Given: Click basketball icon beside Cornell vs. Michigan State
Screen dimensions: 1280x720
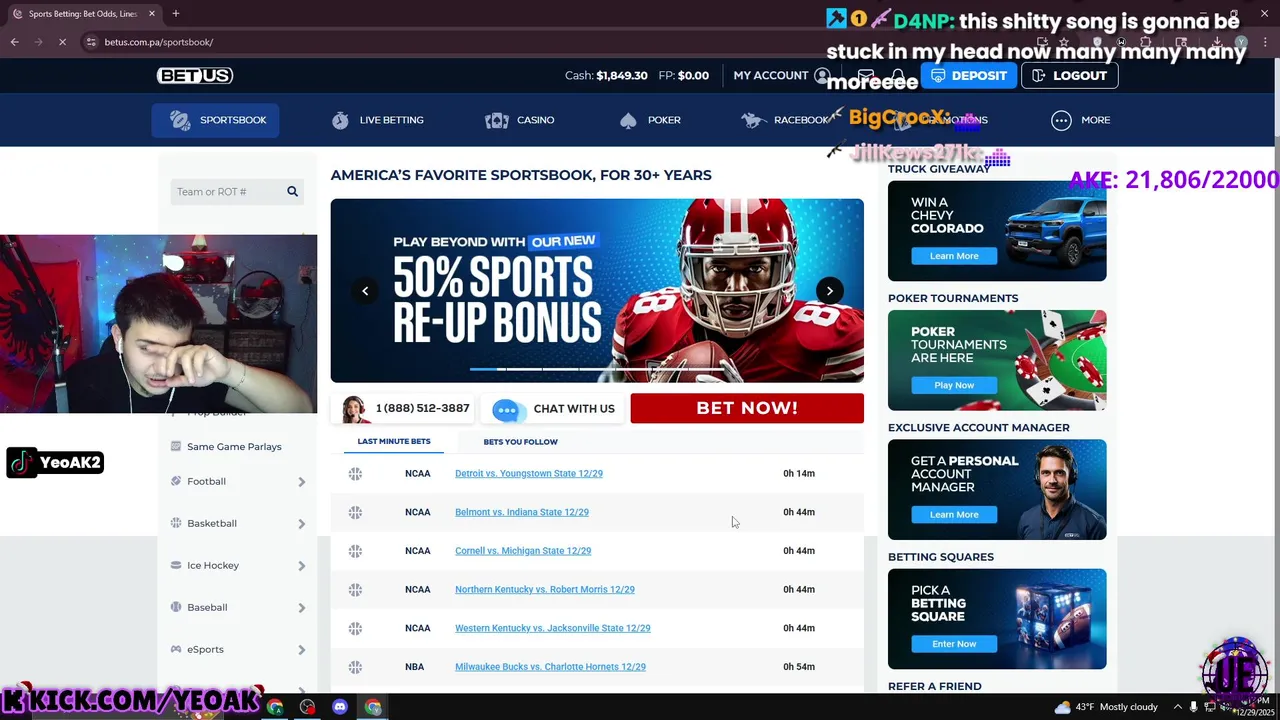Looking at the screenshot, I should coord(355,551).
